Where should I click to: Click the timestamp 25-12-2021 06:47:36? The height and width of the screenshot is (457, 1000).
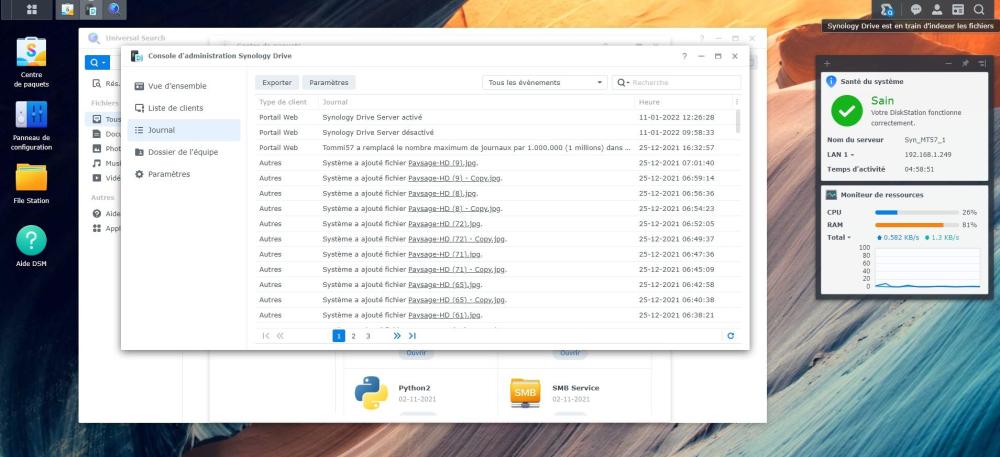(x=676, y=254)
